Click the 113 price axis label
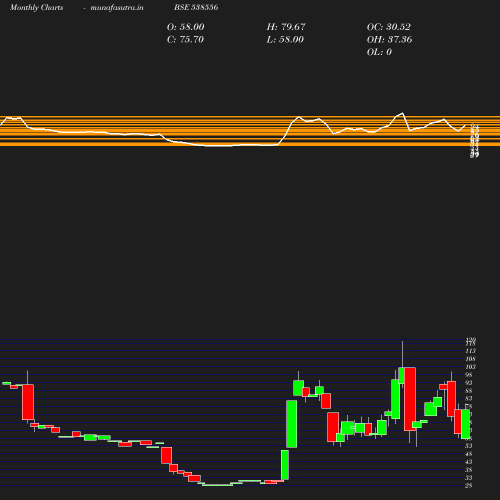The image size is (500, 500). point(470,351)
